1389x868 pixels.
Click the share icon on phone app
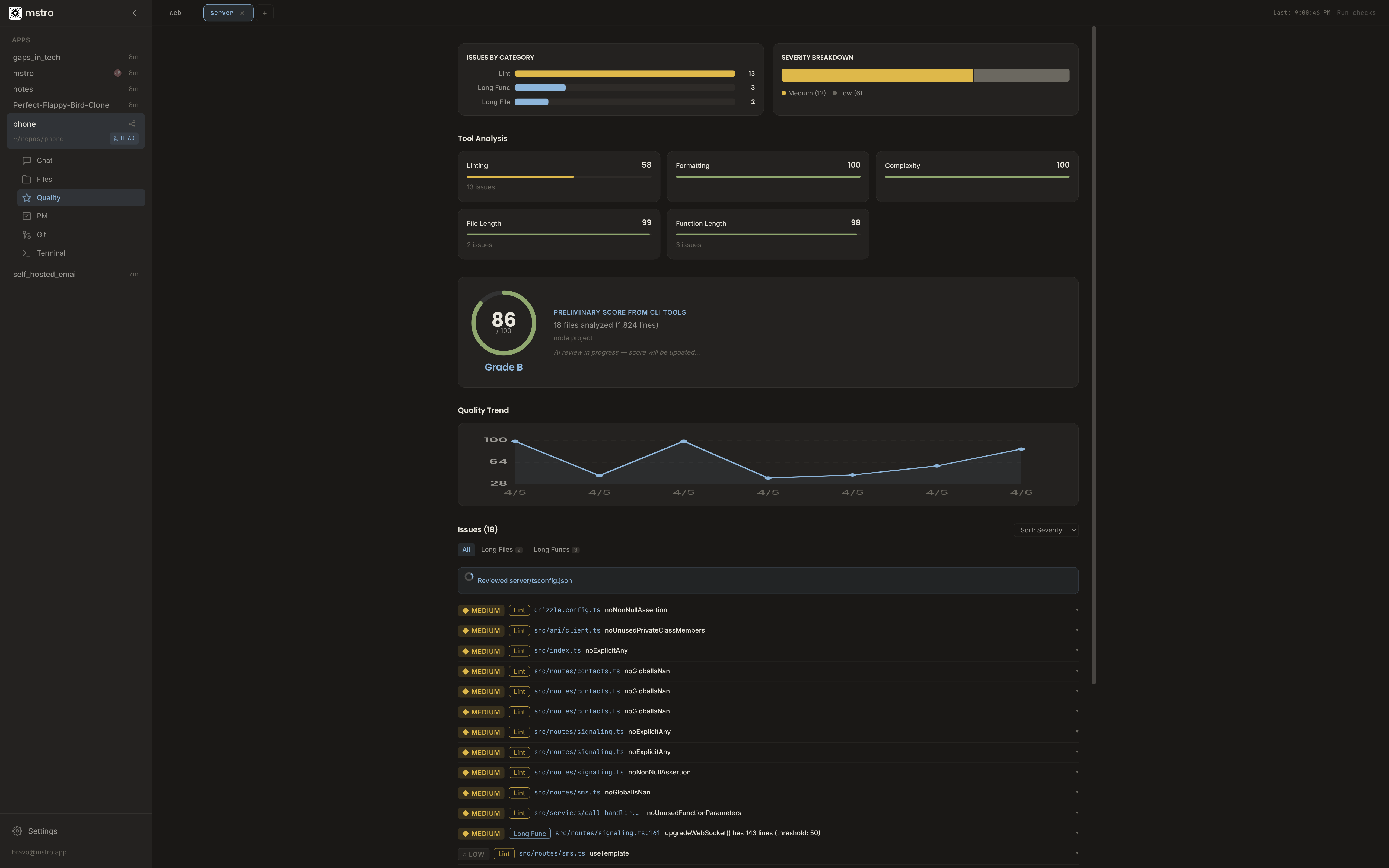pyautogui.click(x=132, y=124)
